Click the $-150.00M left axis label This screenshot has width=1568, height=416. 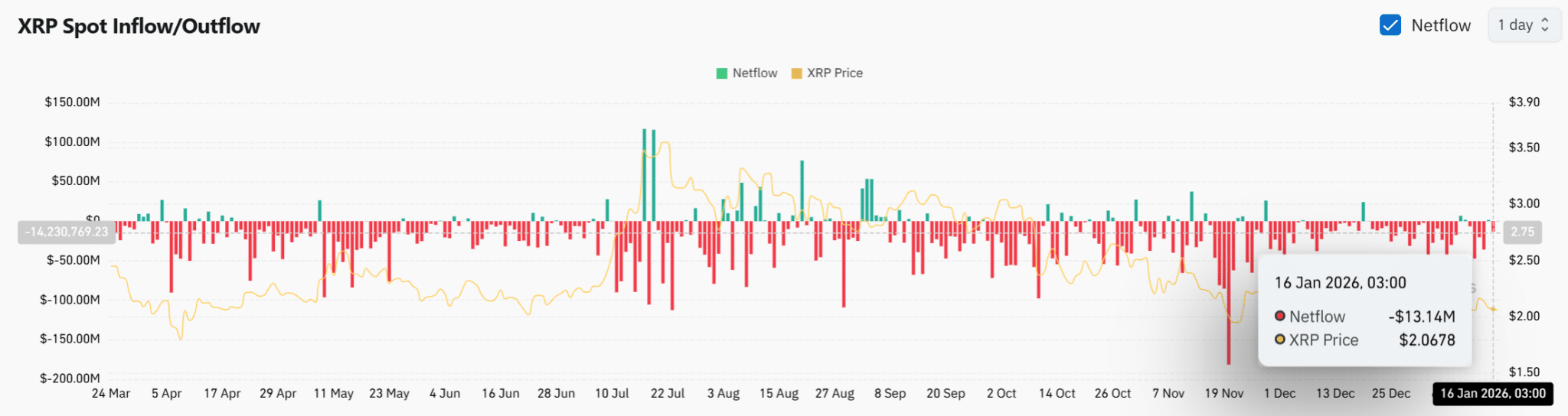[x=70, y=339]
